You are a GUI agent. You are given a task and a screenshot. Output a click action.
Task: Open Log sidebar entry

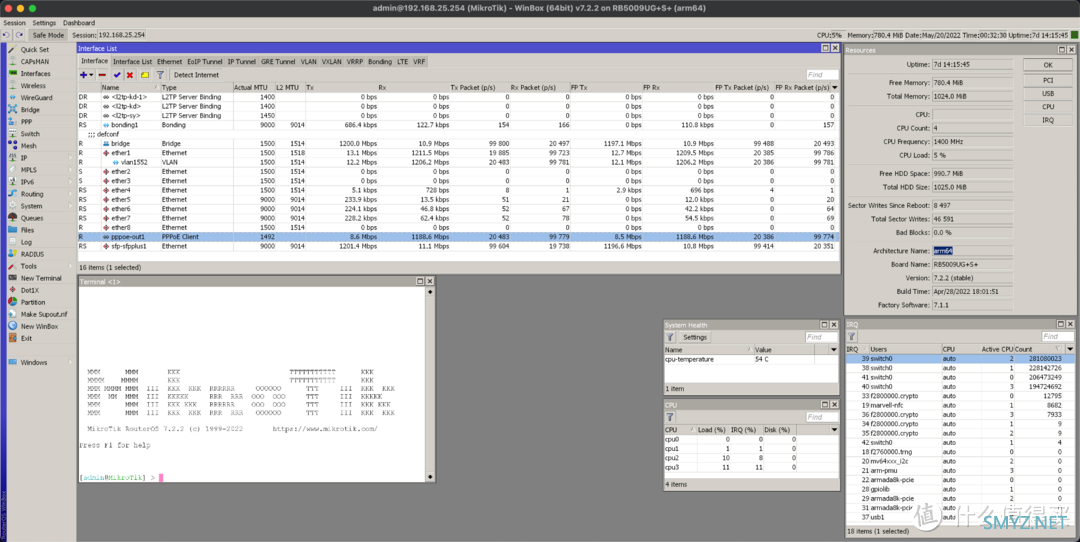(x=25, y=242)
